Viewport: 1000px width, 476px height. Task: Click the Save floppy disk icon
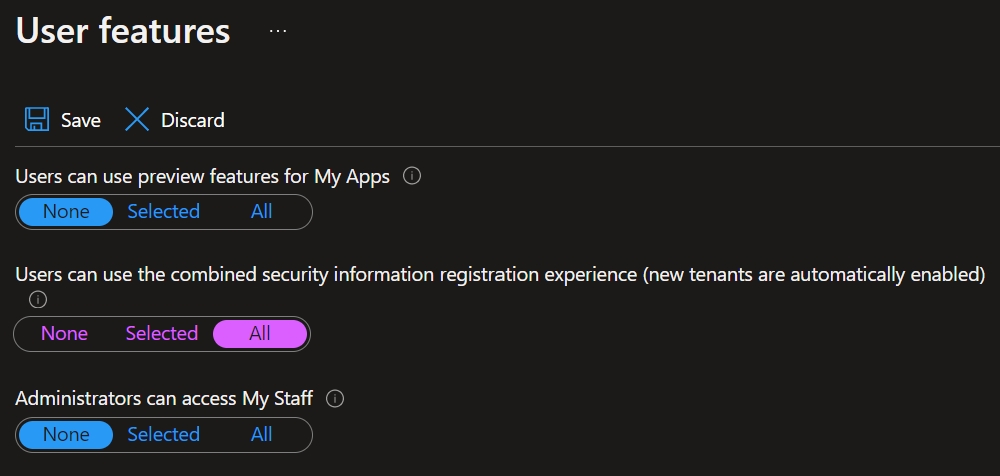tap(37, 120)
